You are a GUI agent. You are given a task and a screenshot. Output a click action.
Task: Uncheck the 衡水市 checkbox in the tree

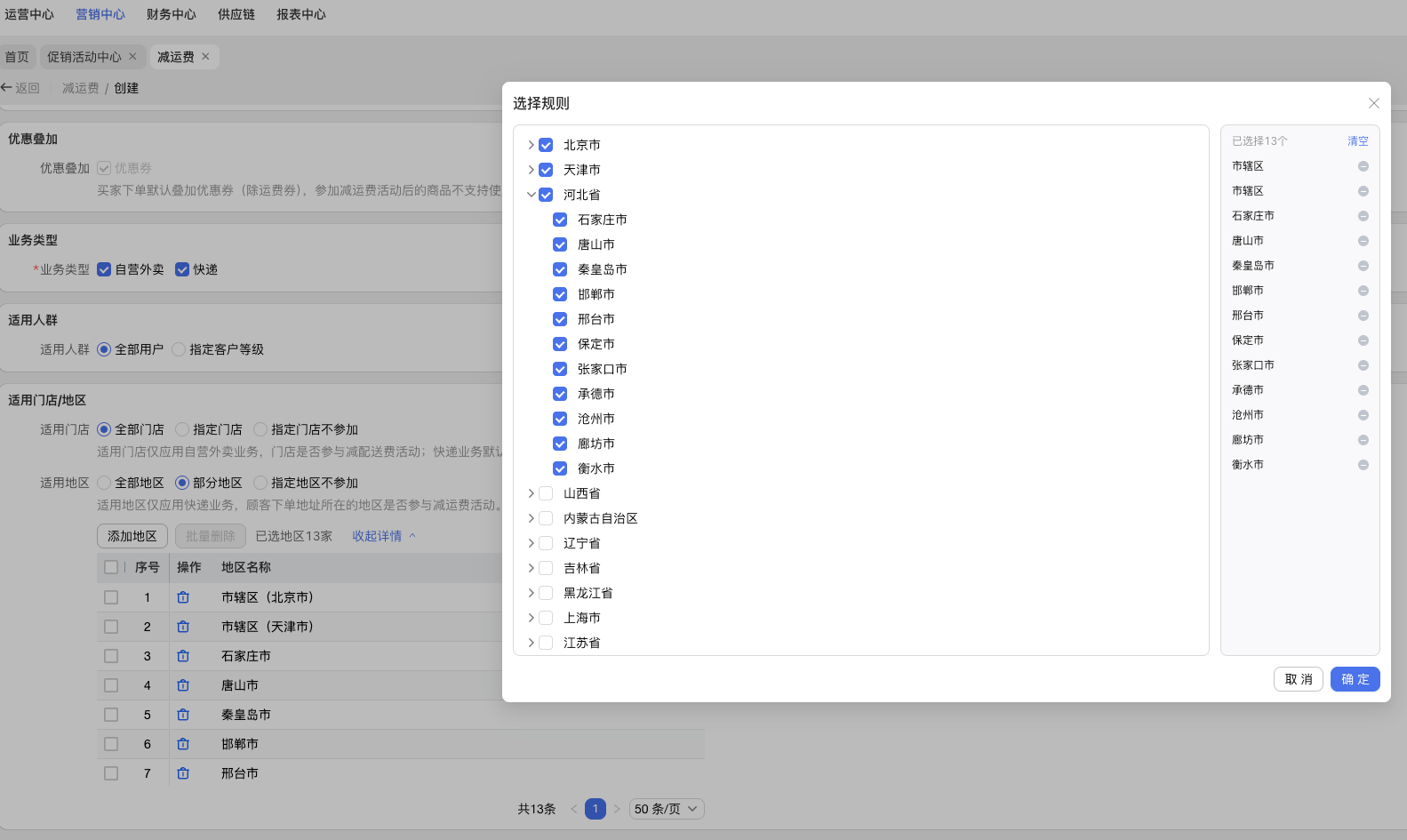560,468
